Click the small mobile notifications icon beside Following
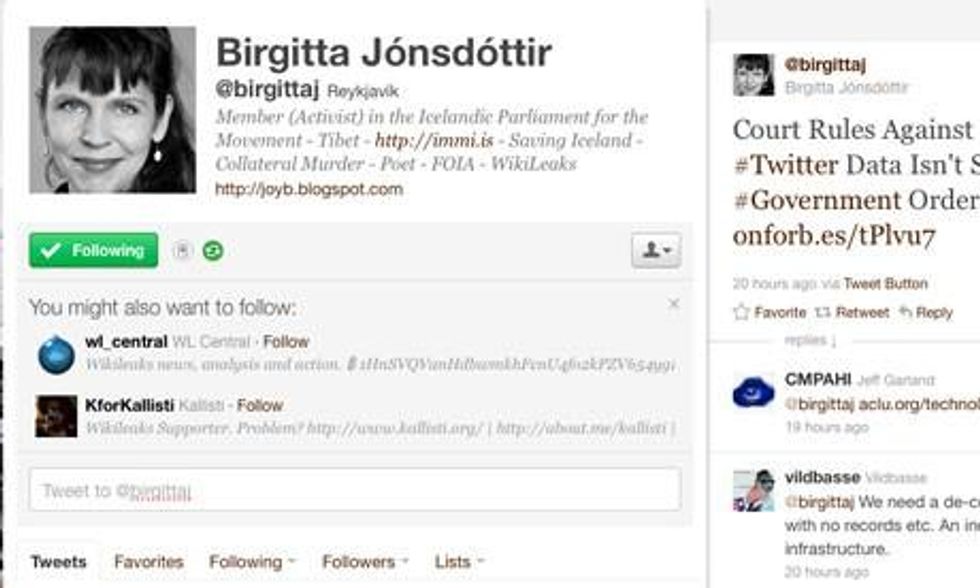Image resolution: width=980 pixels, height=588 pixels. click(x=182, y=251)
